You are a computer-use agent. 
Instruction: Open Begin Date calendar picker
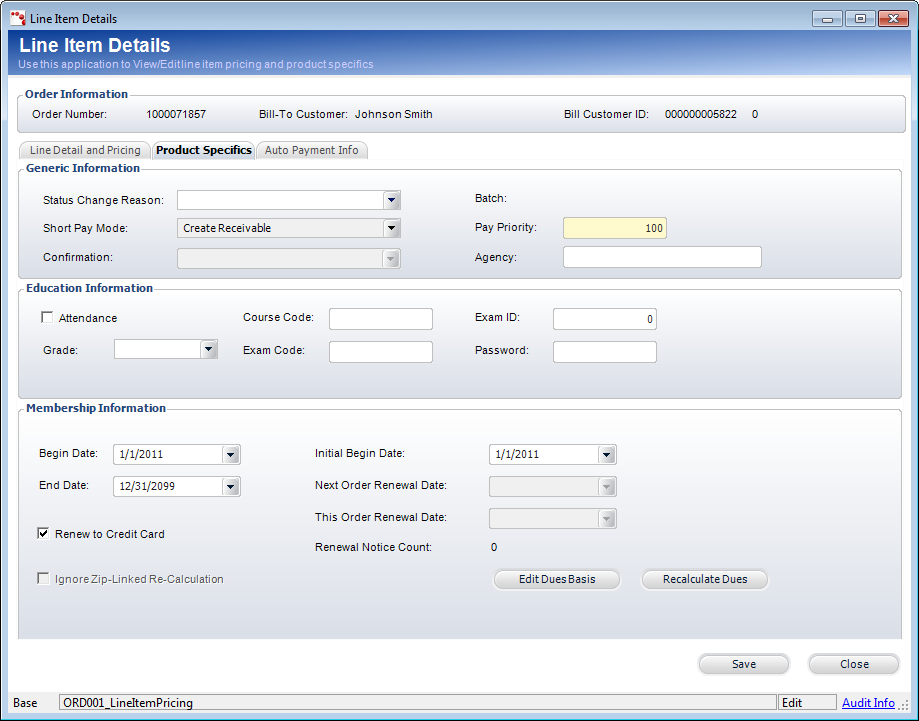point(231,454)
